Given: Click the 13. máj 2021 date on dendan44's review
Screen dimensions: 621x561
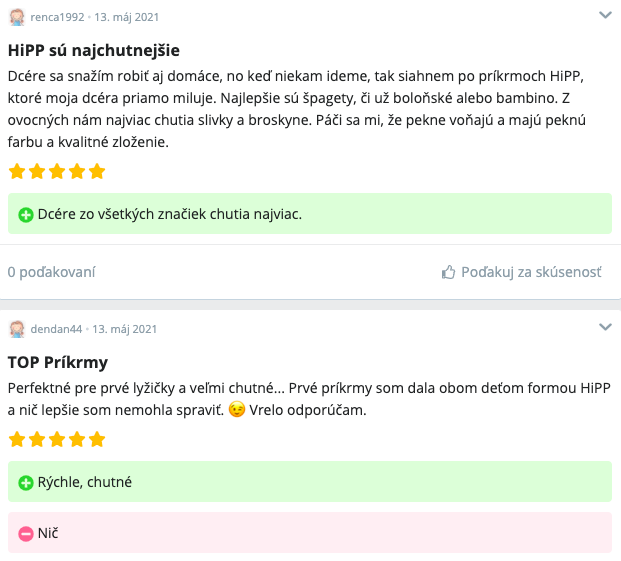Looking at the screenshot, I should coord(124,329).
